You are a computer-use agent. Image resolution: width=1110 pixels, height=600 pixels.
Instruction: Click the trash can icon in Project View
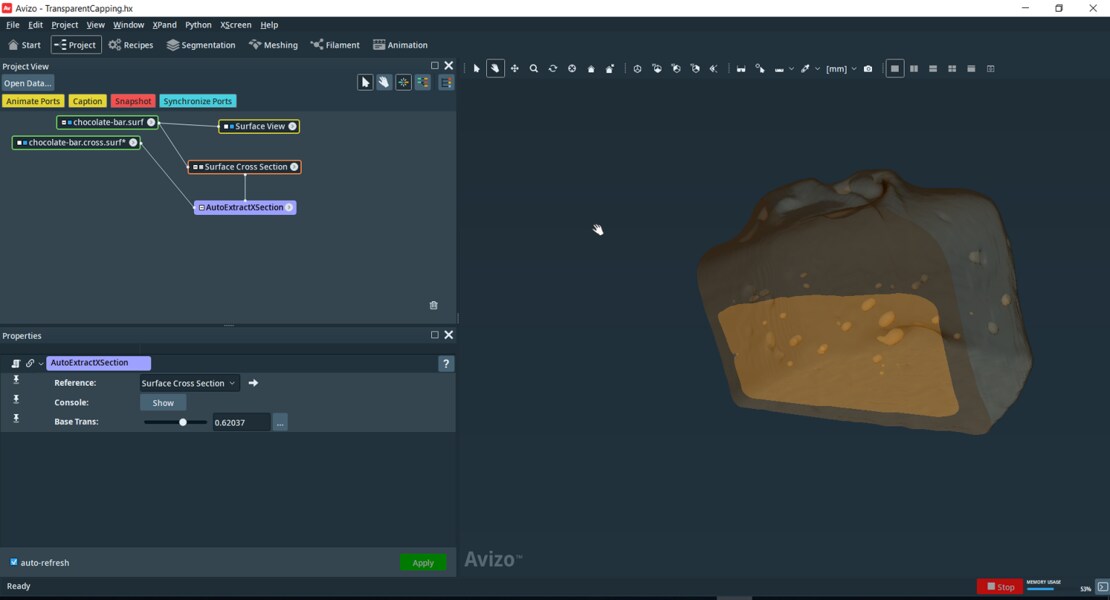click(433, 305)
